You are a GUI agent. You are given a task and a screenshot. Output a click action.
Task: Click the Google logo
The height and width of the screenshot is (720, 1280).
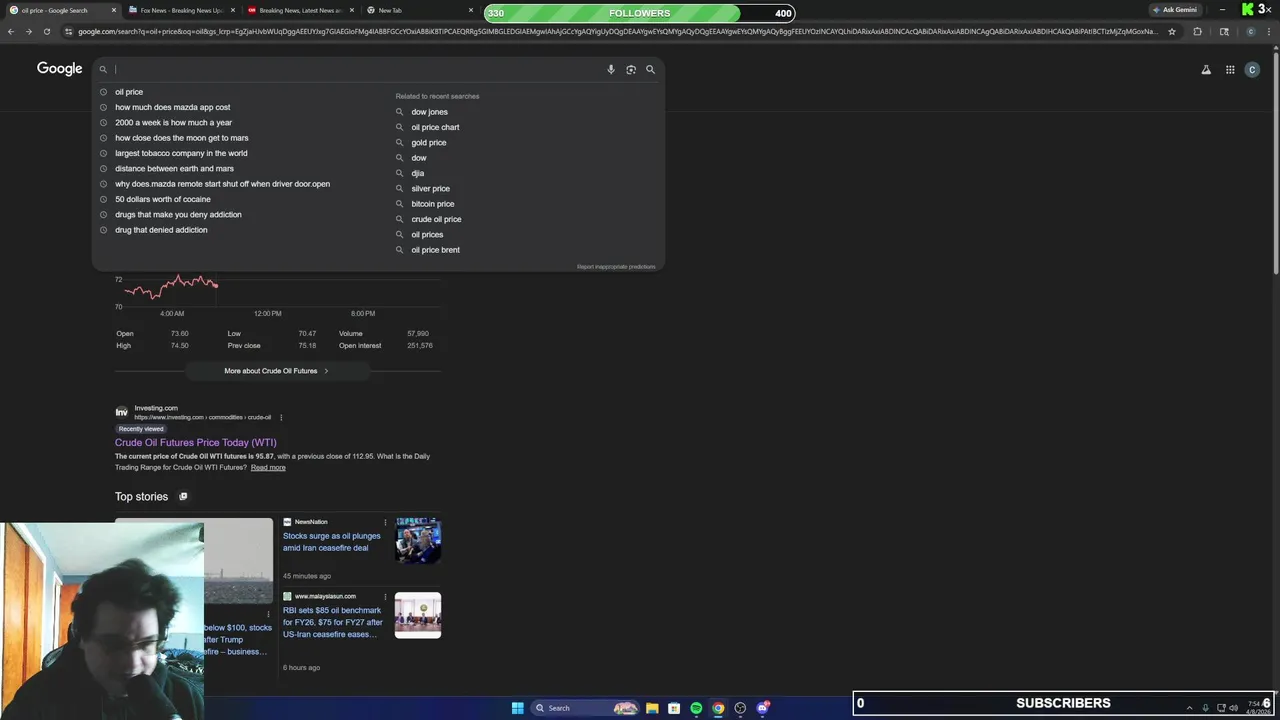pyautogui.click(x=60, y=69)
